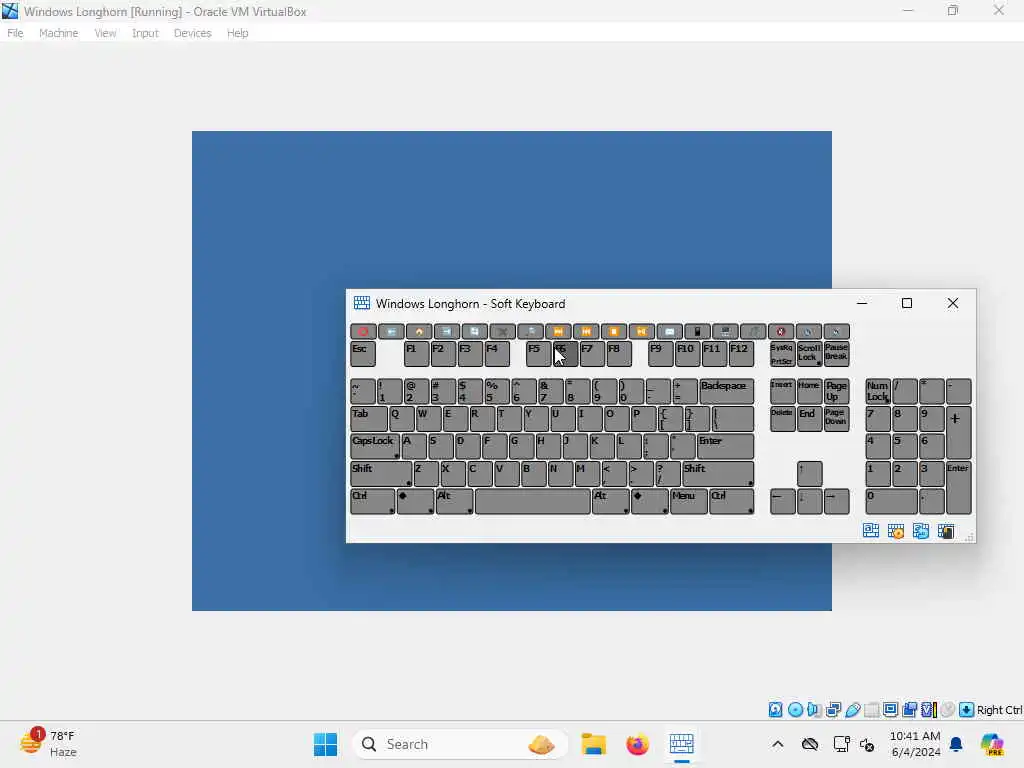This screenshot has height=768, width=1024.
Task: Open the Help menu
Action: point(237,33)
